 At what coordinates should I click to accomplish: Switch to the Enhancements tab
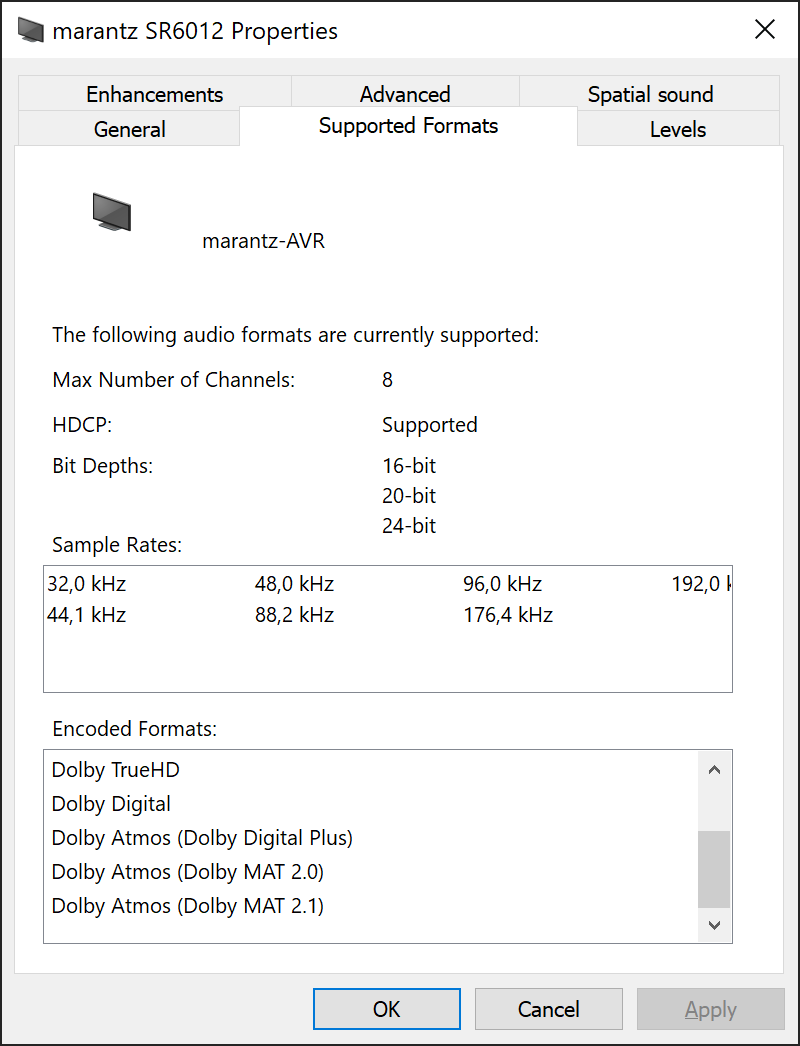pyautogui.click(x=154, y=94)
